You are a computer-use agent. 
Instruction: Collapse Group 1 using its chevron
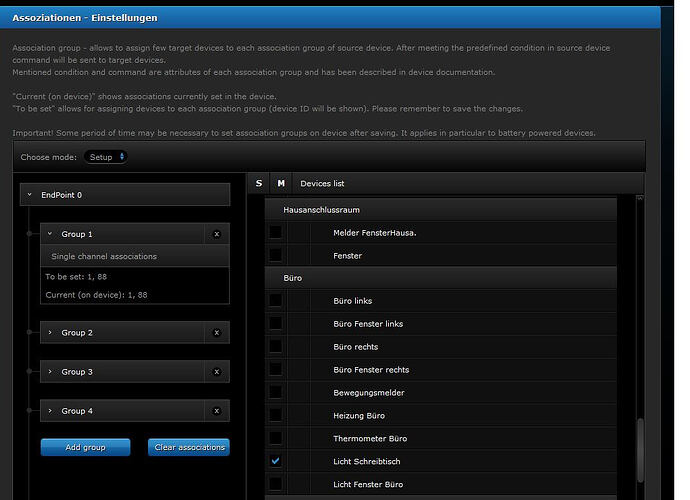click(50, 234)
